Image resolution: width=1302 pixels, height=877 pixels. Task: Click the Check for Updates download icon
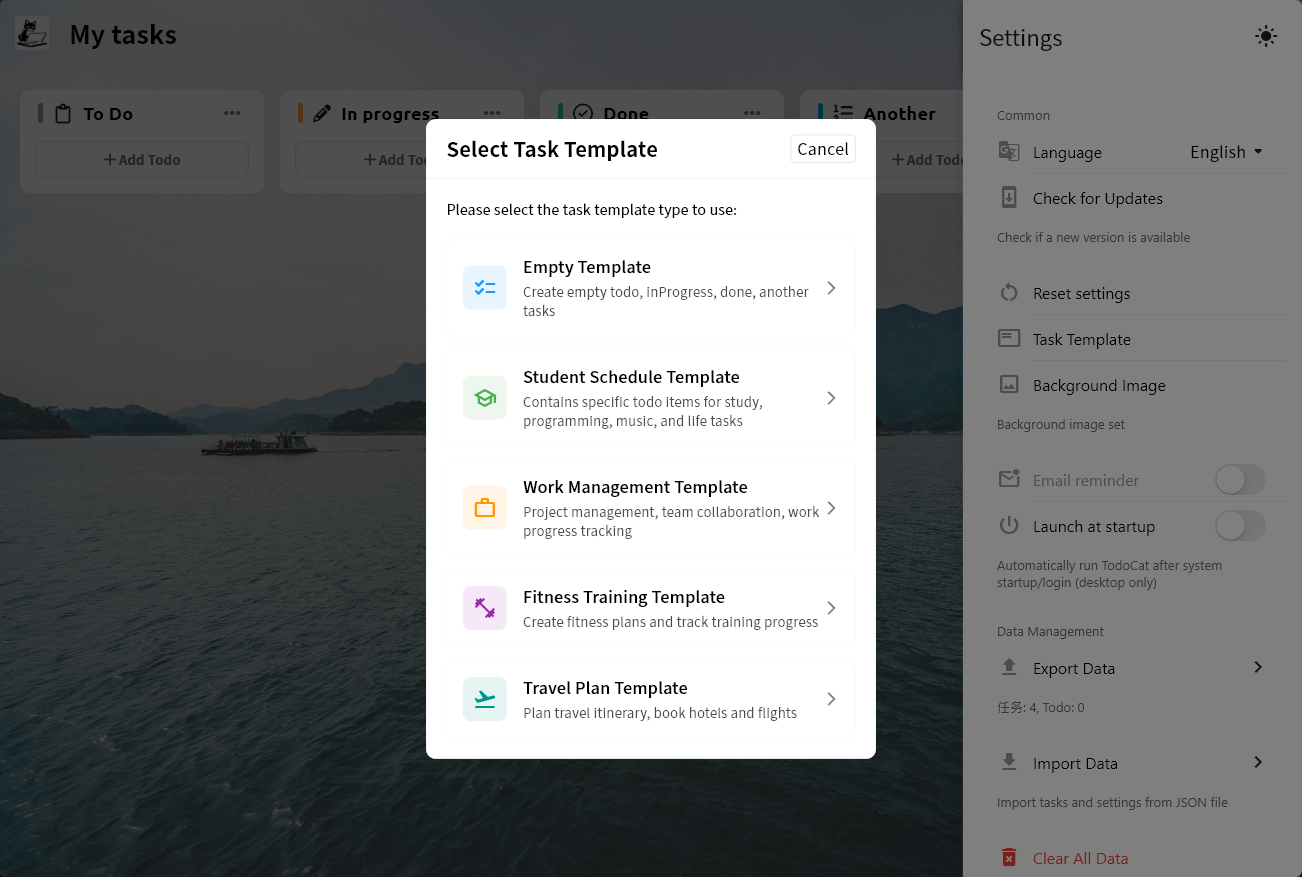pos(1009,197)
